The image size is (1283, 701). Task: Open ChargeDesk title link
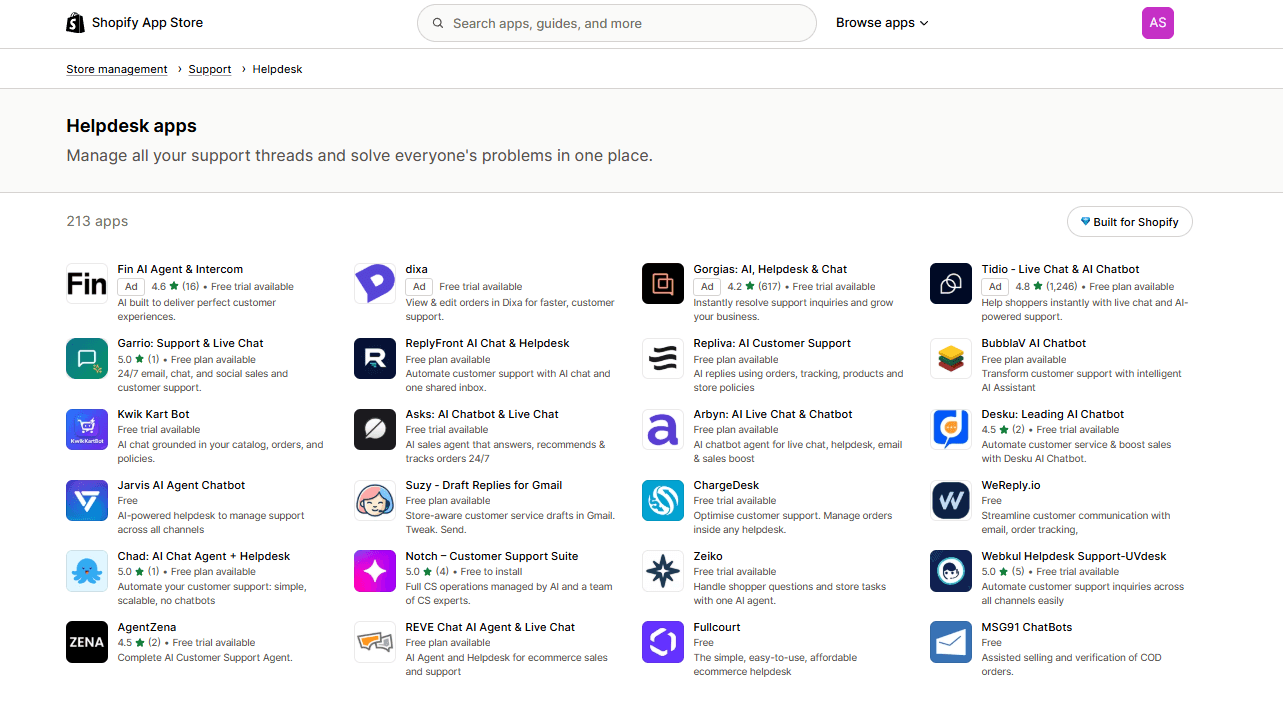(726, 485)
